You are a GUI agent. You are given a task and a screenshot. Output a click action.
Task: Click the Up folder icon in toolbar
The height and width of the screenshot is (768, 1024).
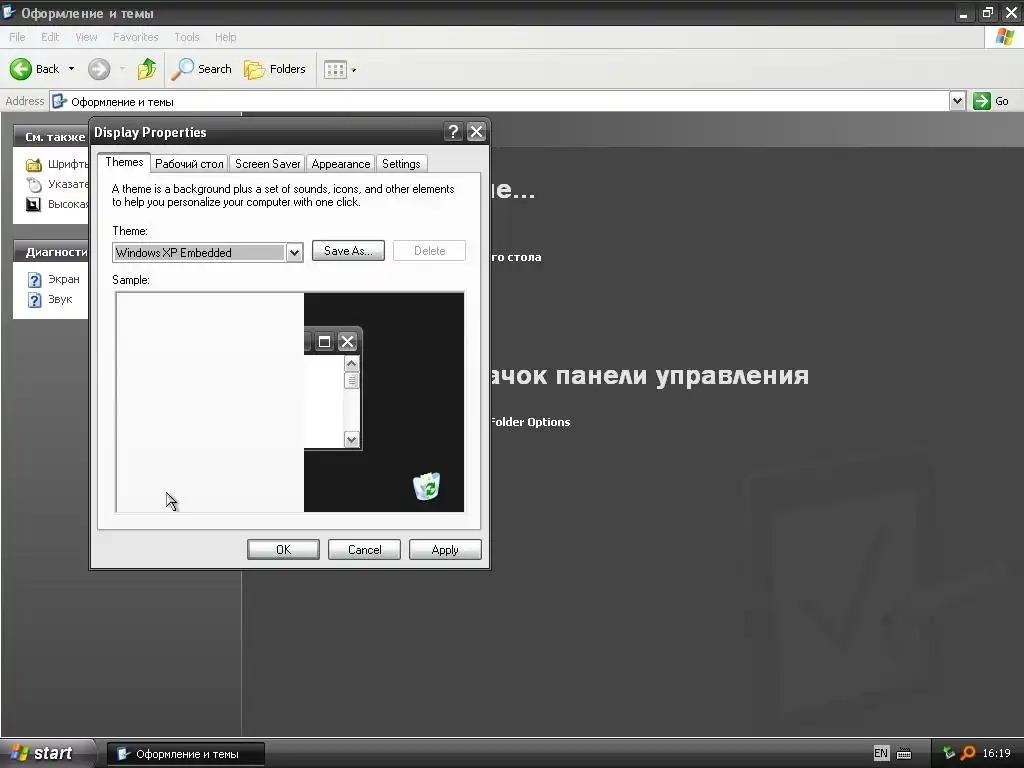[x=147, y=69]
